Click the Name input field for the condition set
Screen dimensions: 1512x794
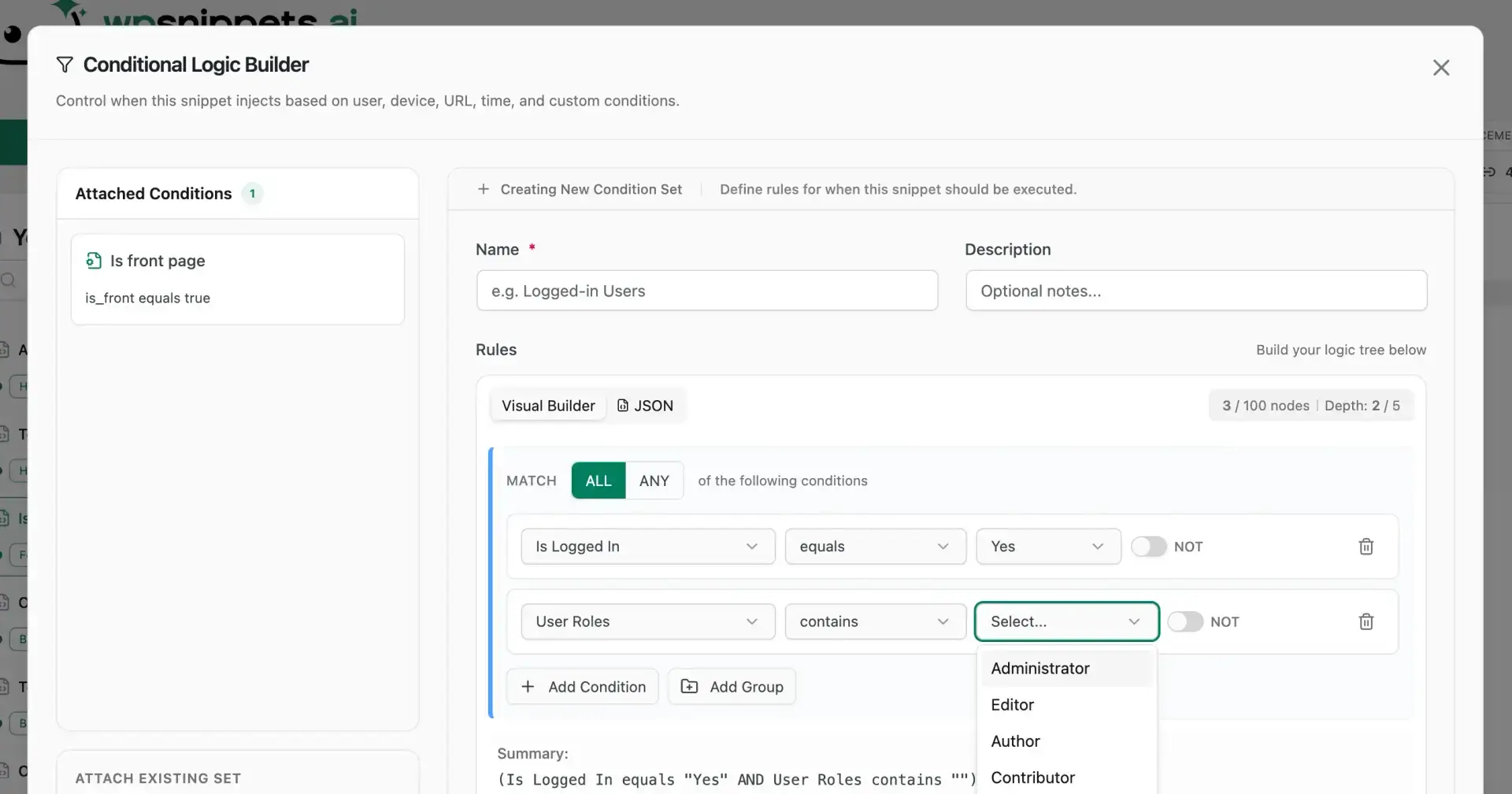[x=707, y=290]
